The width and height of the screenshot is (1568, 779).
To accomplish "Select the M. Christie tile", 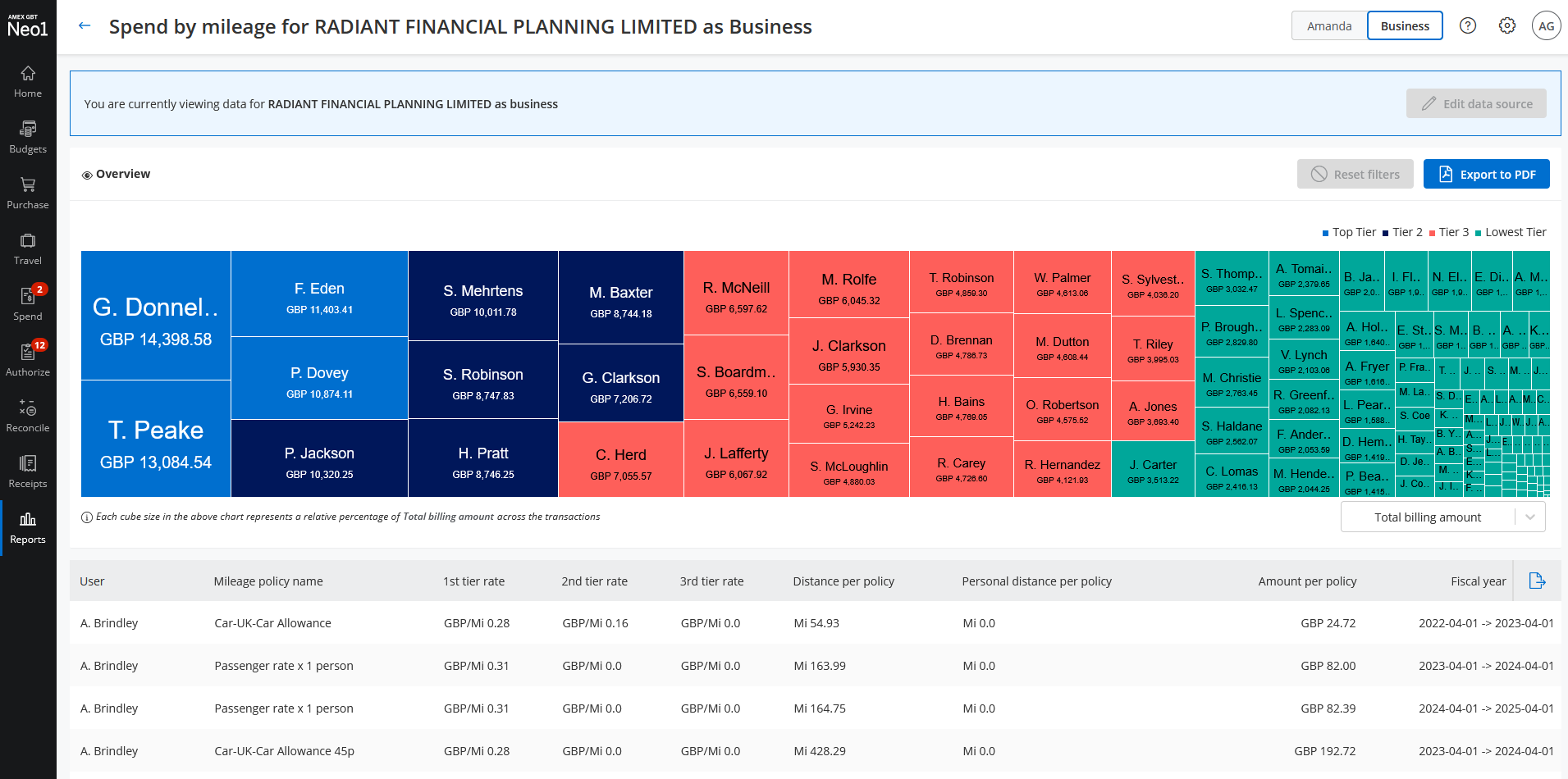I will (x=1232, y=381).
